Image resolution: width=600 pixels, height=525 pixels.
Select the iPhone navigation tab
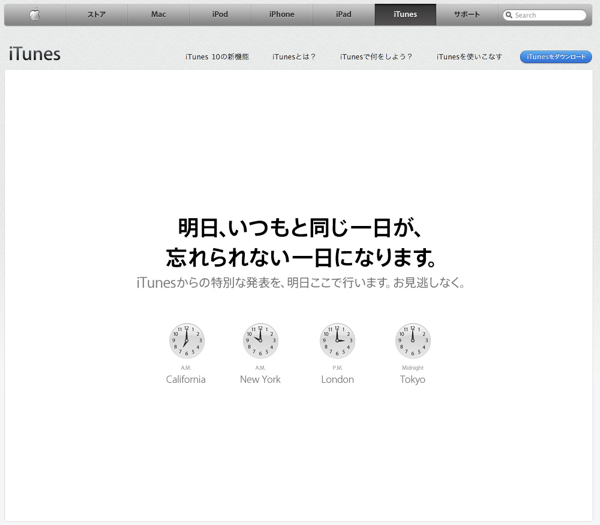pyautogui.click(x=282, y=15)
